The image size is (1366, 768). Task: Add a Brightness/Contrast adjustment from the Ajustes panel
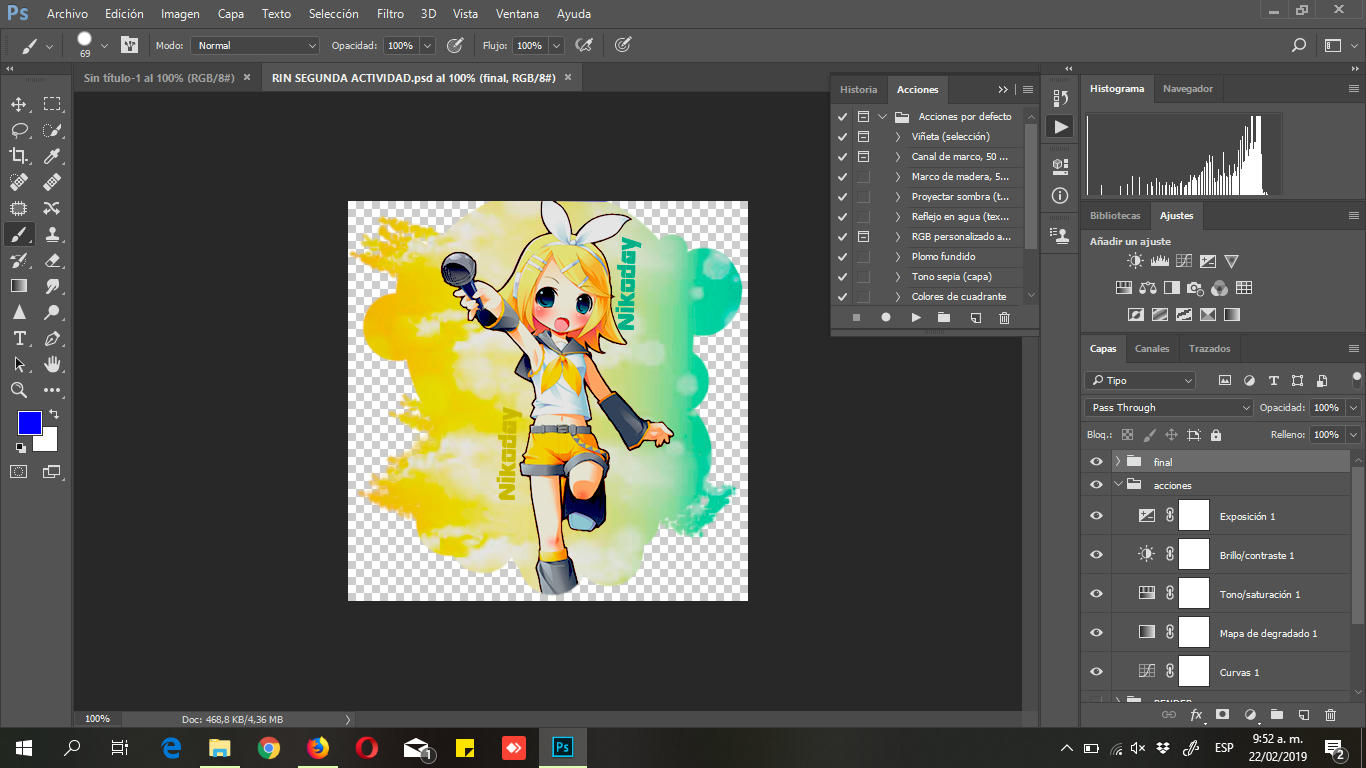(1135, 261)
